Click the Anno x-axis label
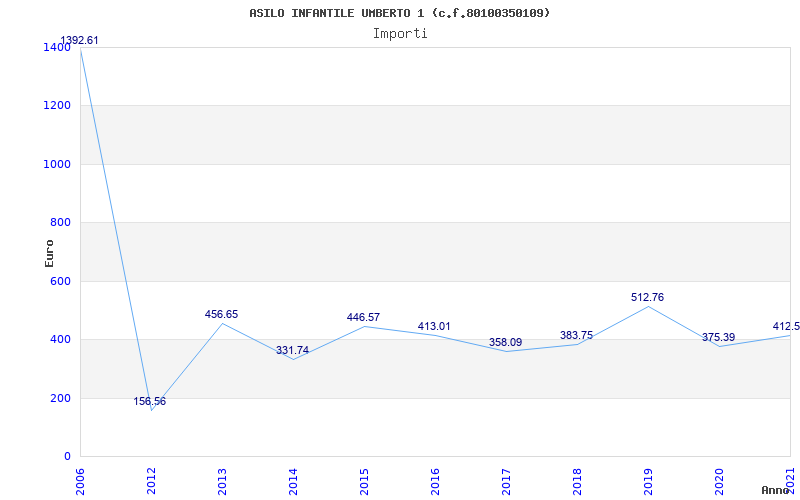This screenshot has width=800, height=500. [775, 490]
